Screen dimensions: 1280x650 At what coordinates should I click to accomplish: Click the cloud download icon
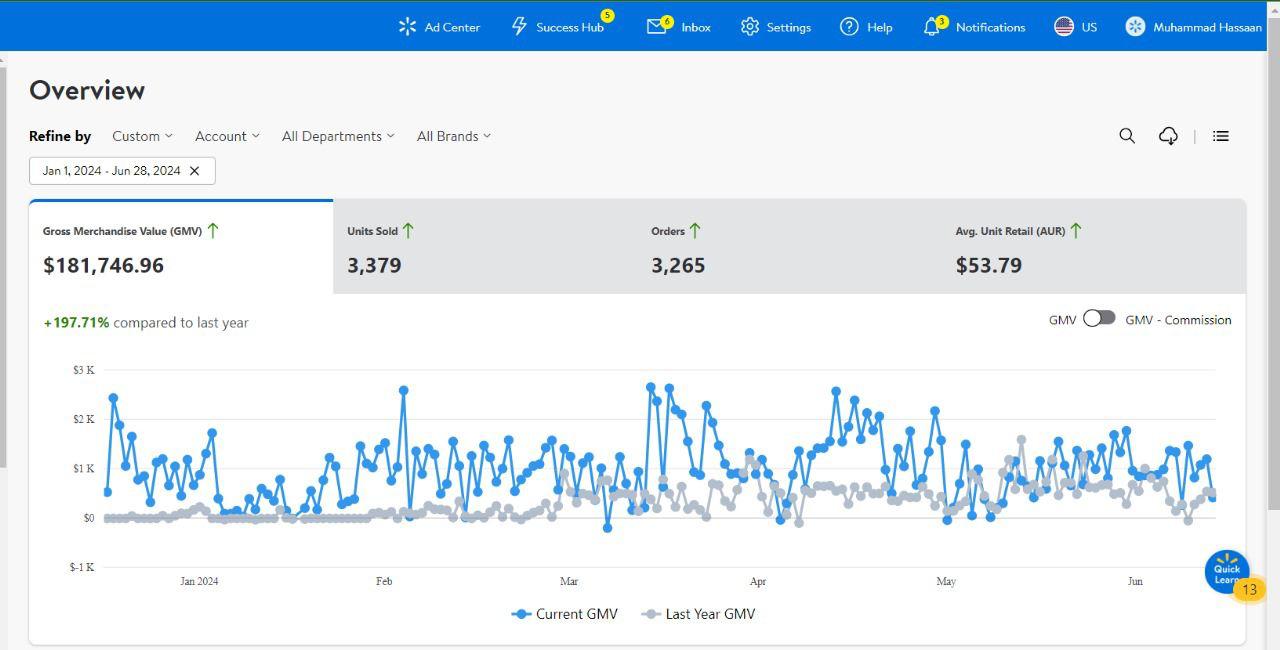(x=1168, y=136)
